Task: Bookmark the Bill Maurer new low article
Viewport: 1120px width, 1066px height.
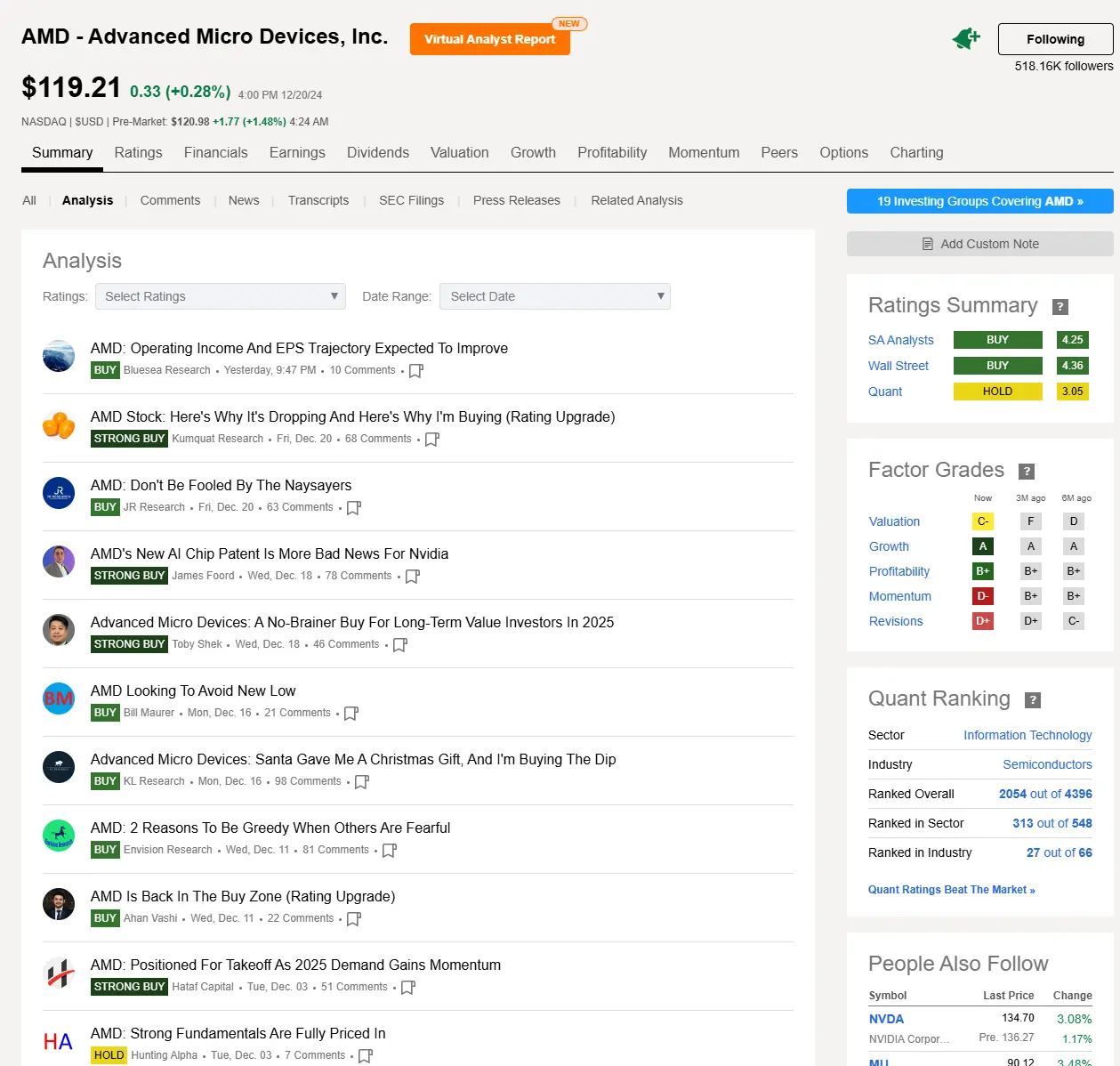Action: coord(351,714)
